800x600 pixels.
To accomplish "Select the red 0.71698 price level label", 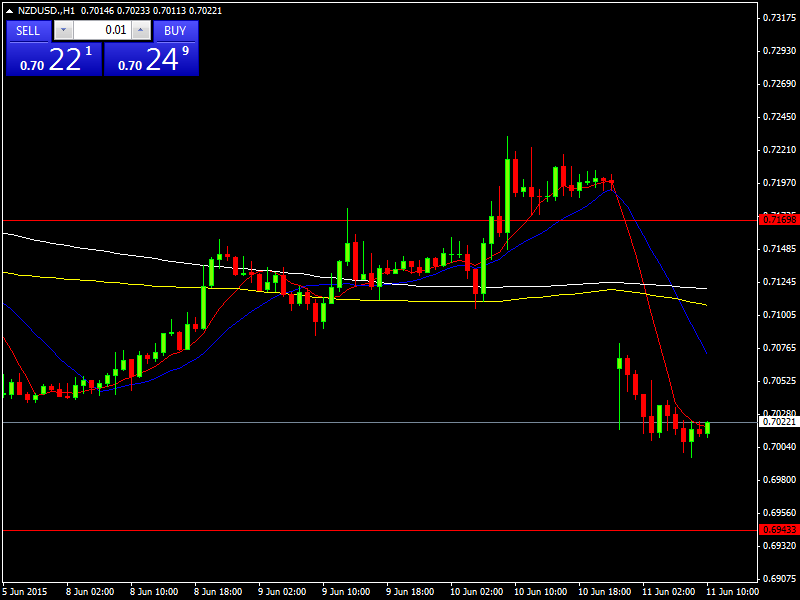I will coord(778,220).
